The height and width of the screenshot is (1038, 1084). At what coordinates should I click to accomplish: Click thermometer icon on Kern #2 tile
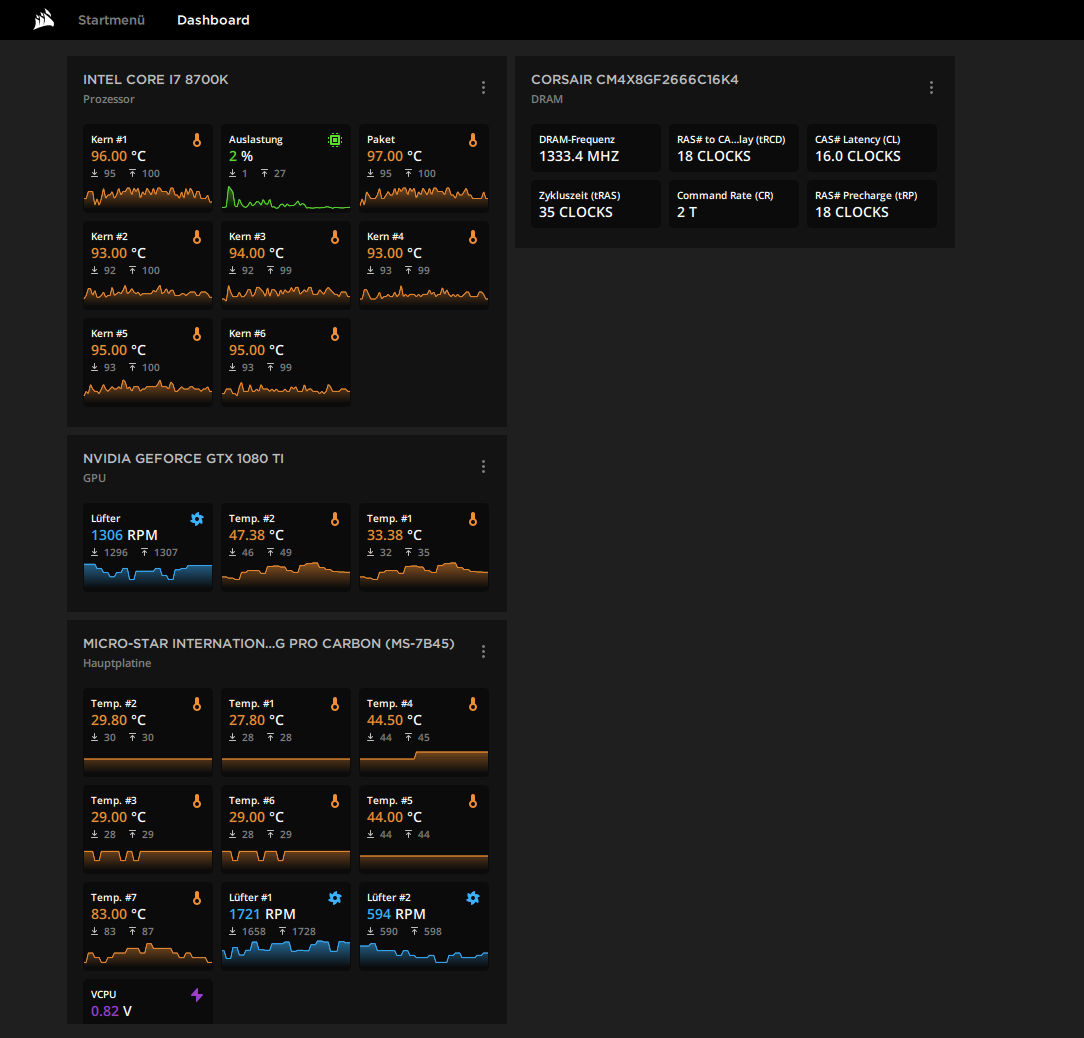(197, 237)
